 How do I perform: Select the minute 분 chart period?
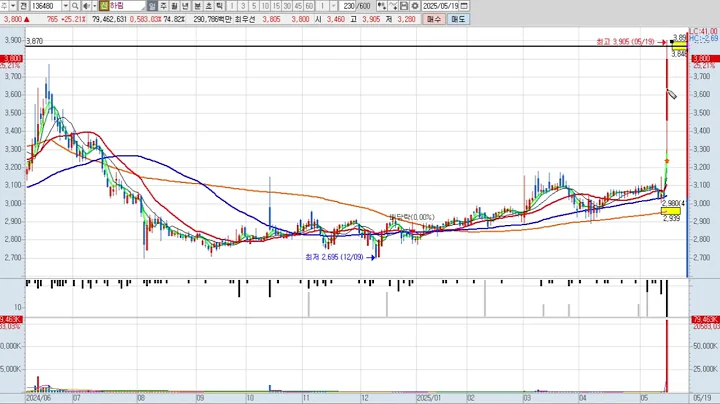[197, 6]
